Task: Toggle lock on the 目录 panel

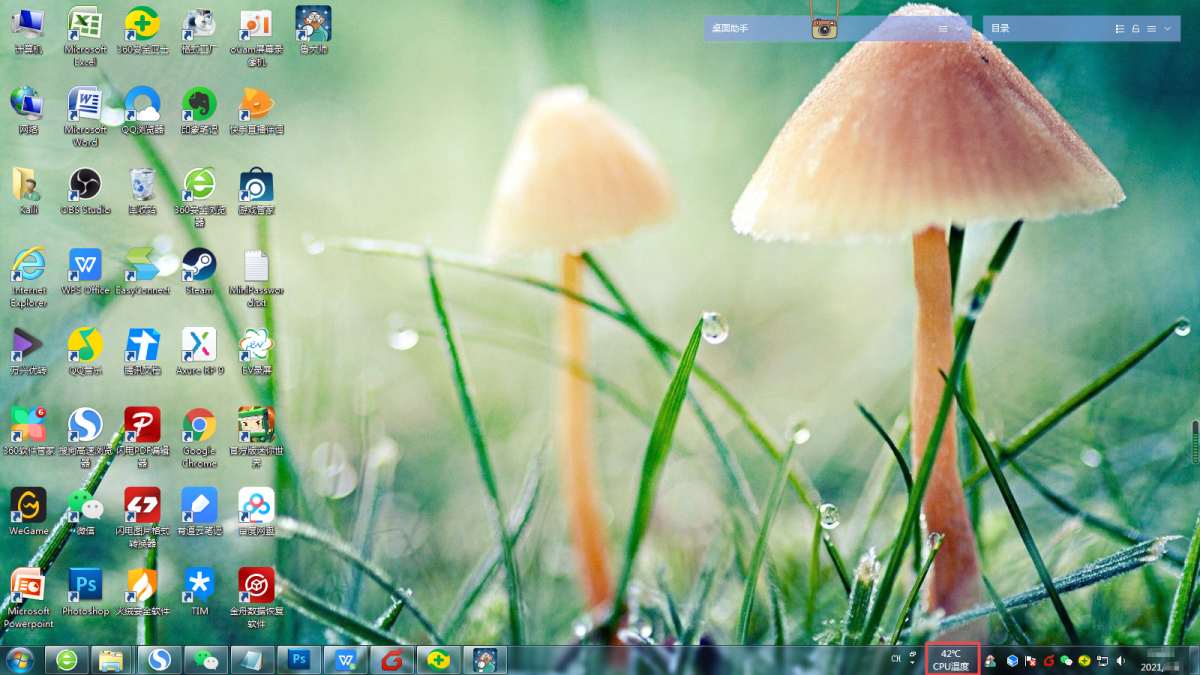Action: click(1136, 29)
